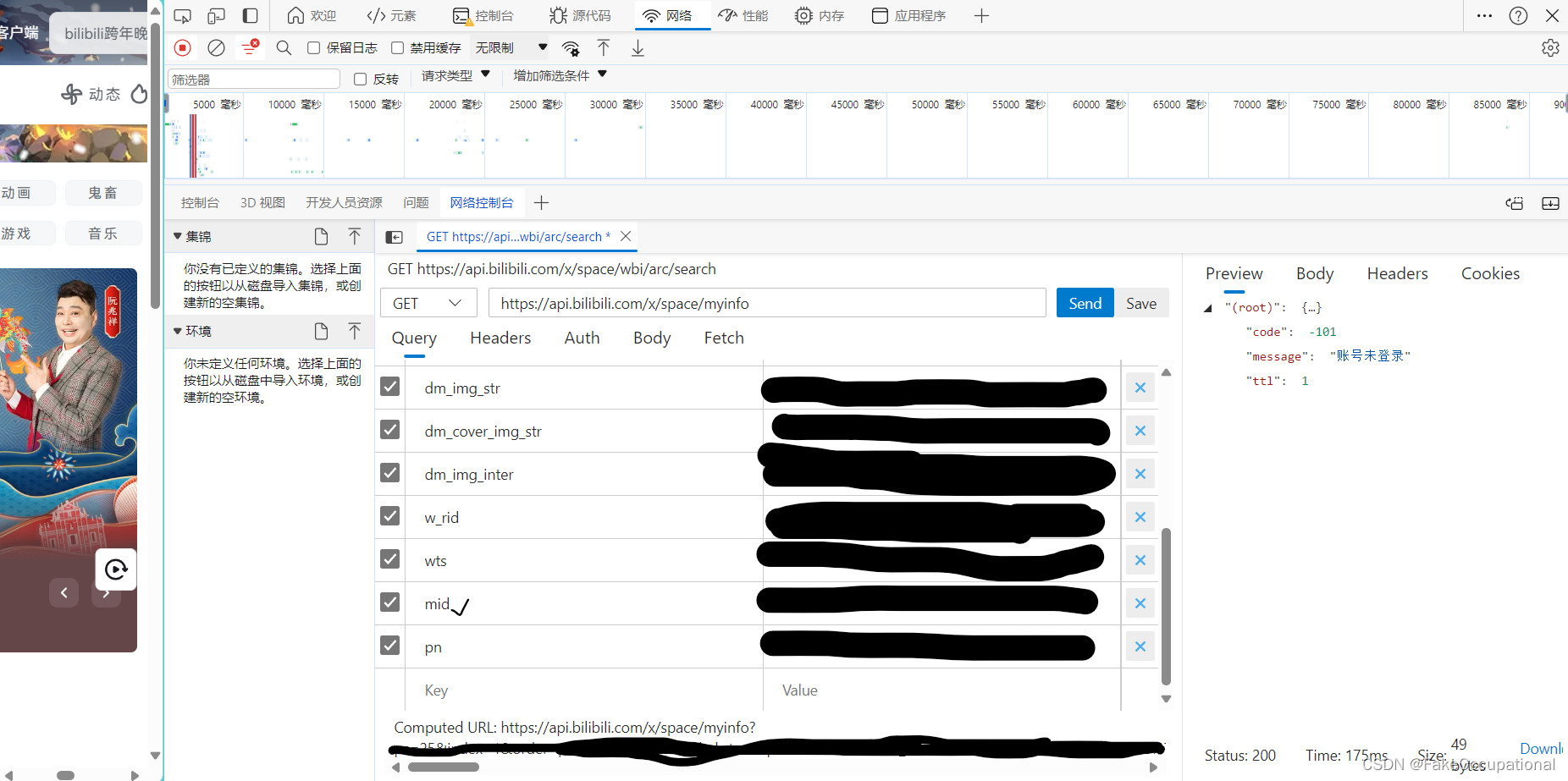Image resolution: width=1568 pixels, height=781 pixels.
Task: Uncheck the pn parameter checkbox
Action: (x=389, y=646)
